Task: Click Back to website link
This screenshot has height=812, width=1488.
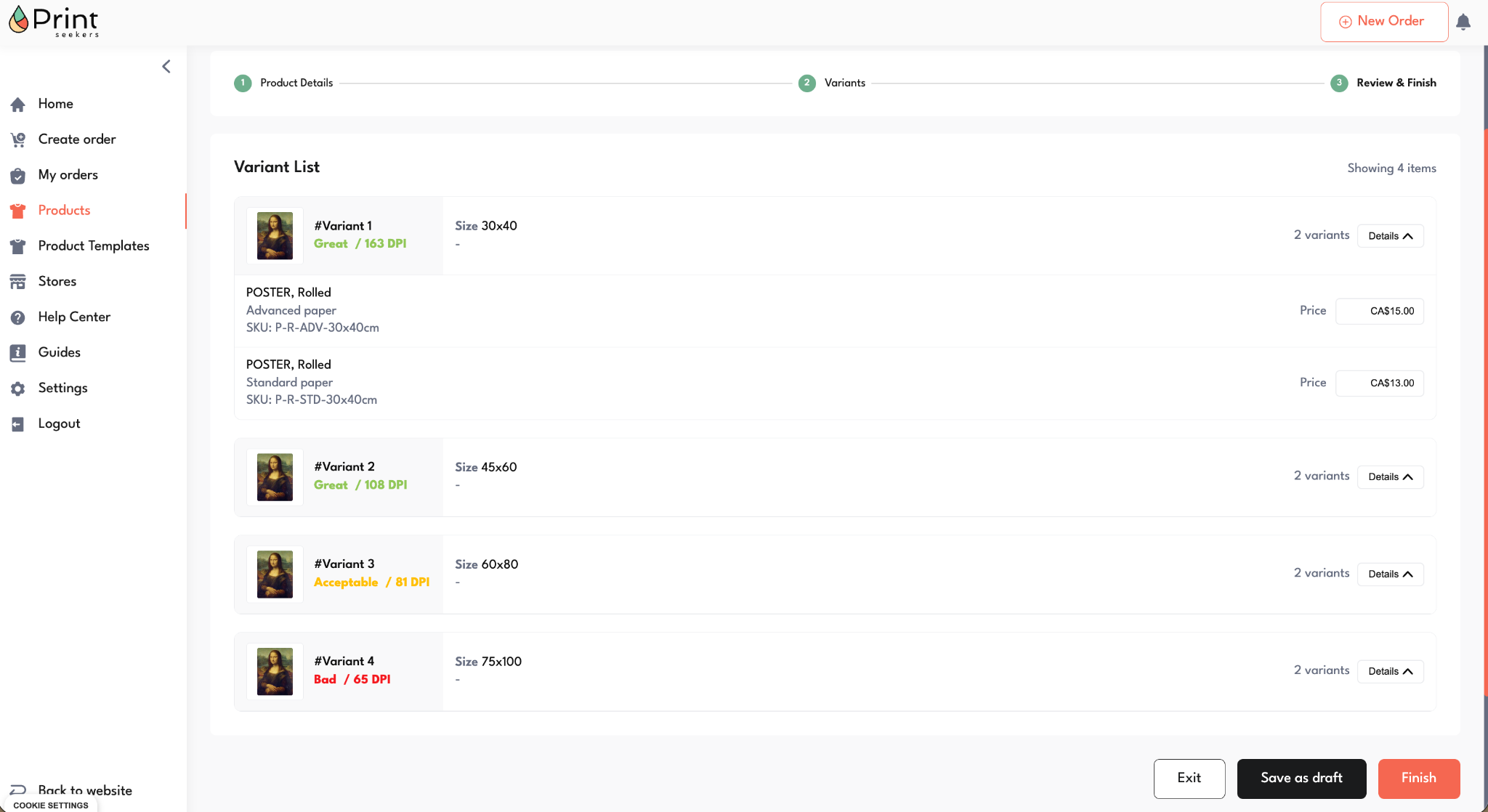Action: pos(85,790)
